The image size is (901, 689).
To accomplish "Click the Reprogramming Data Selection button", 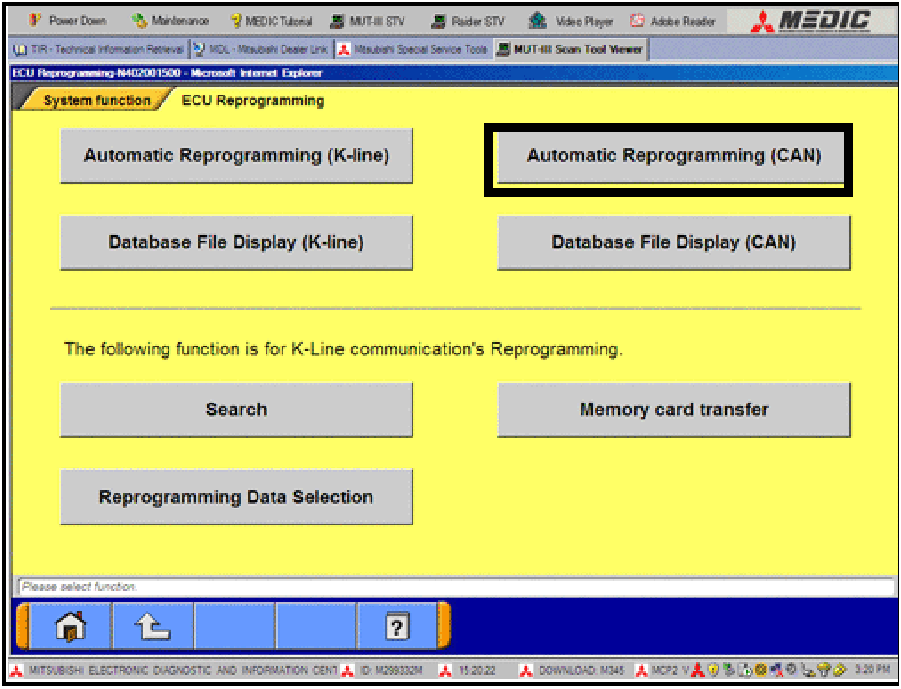I will 236,497.
